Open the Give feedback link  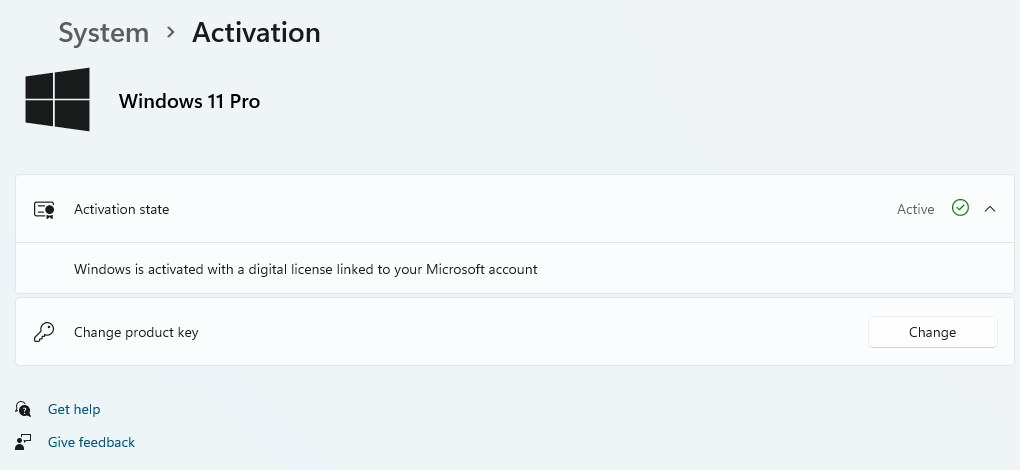pyautogui.click(x=91, y=442)
